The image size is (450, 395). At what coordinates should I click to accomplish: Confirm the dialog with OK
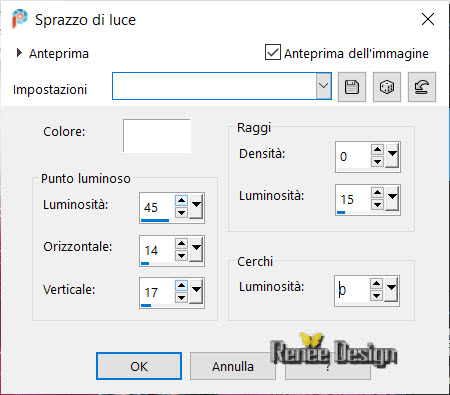tap(139, 366)
